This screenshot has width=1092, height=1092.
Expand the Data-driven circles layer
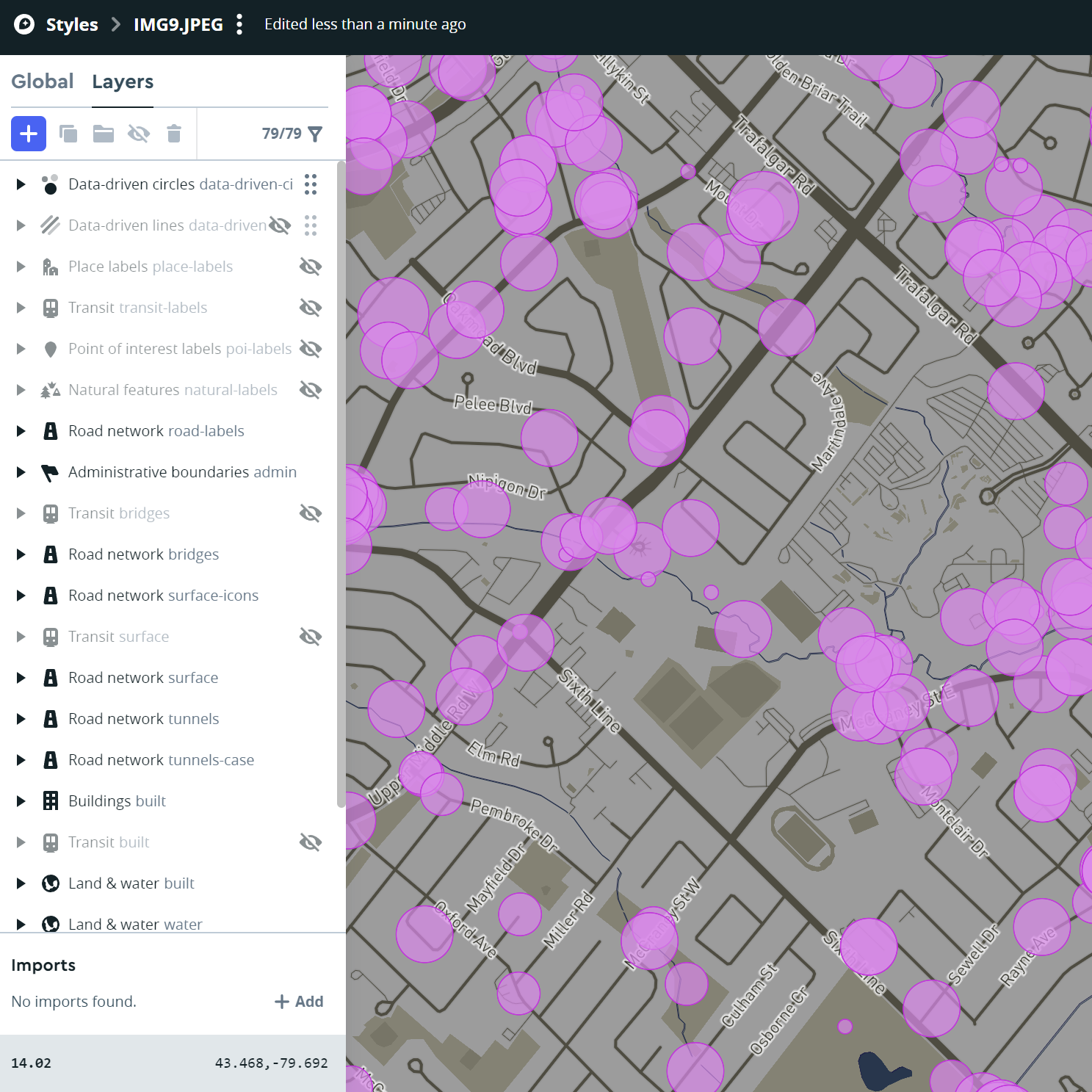pyautogui.click(x=20, y=184)
